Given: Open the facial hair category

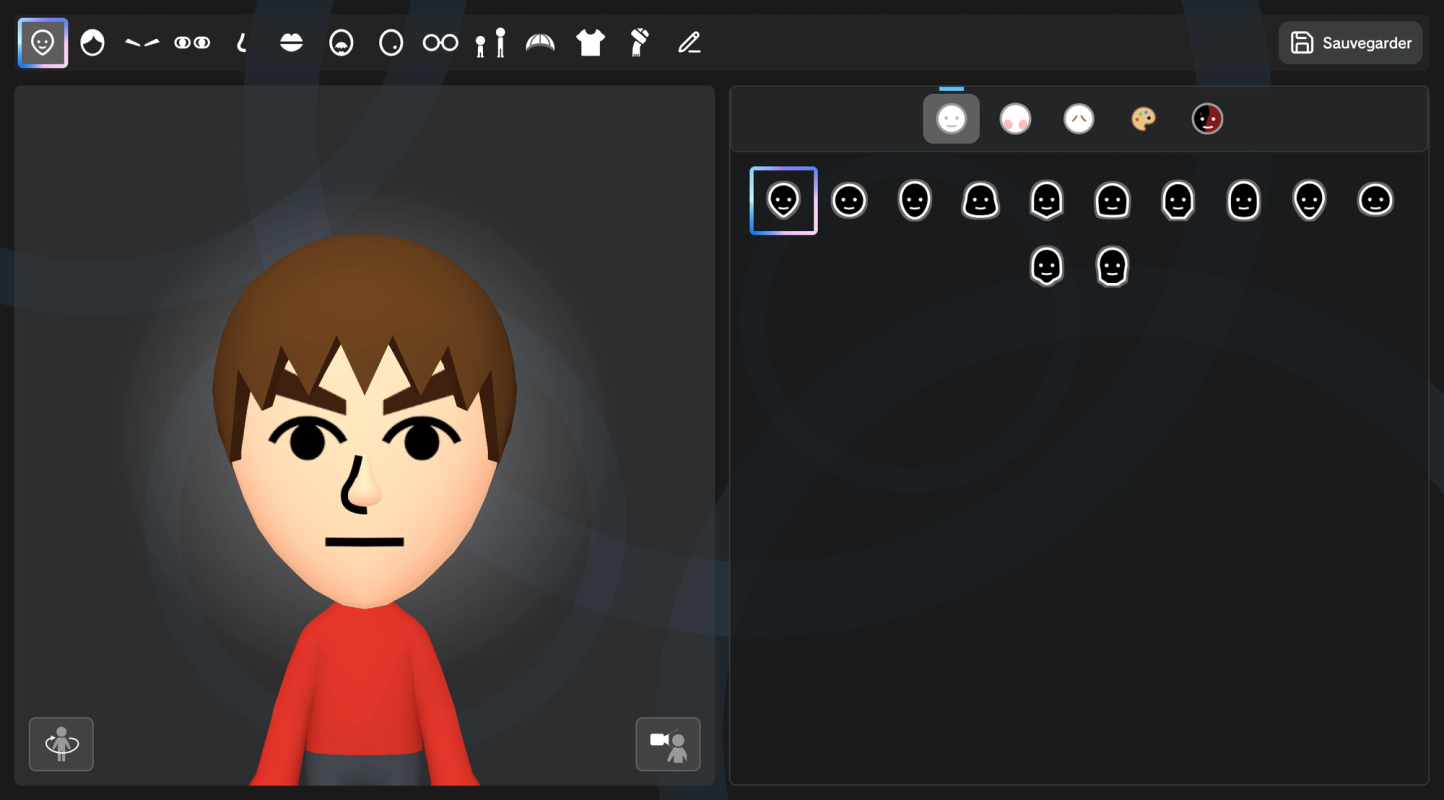Looking at the screenshot, I should (x=341, y=43).
